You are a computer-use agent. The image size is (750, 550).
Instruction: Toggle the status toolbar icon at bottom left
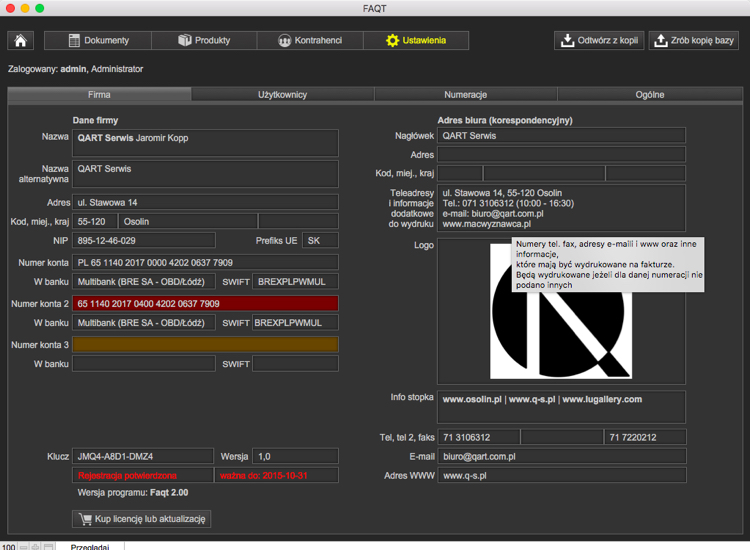(x=48, y=547)
